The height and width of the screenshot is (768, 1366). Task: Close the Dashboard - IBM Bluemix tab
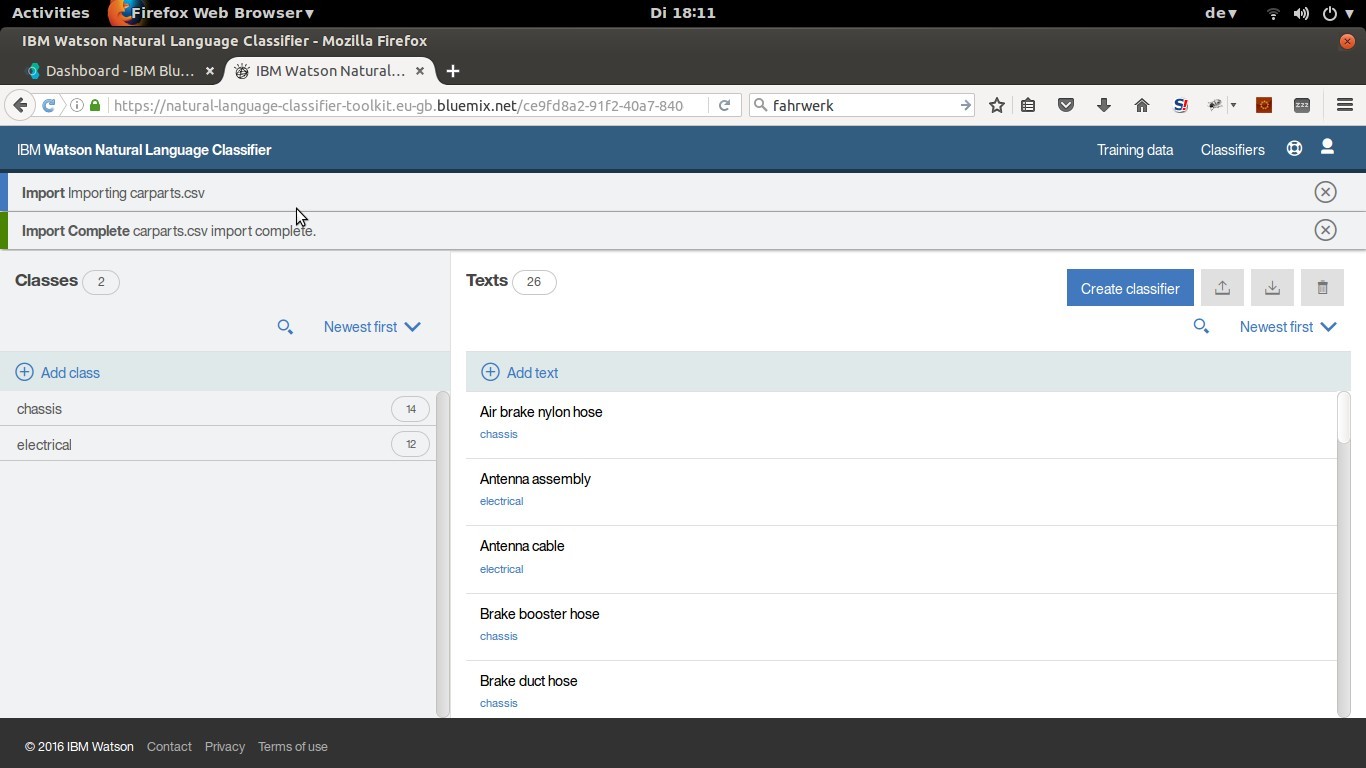pos(209,71)
